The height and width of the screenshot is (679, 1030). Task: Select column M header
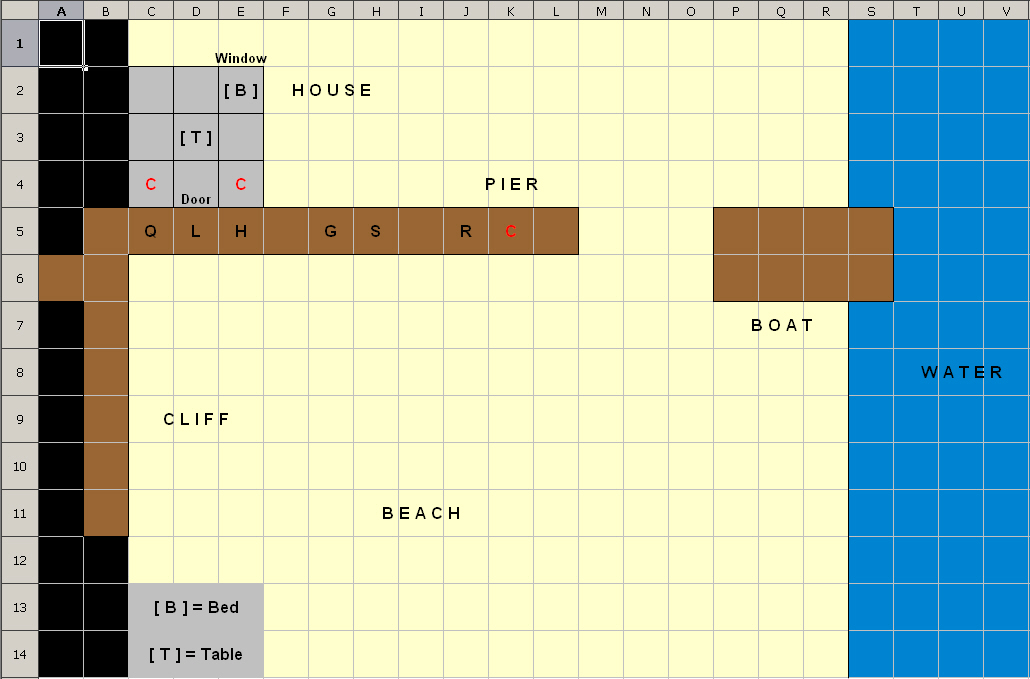(x=601, y=10)
